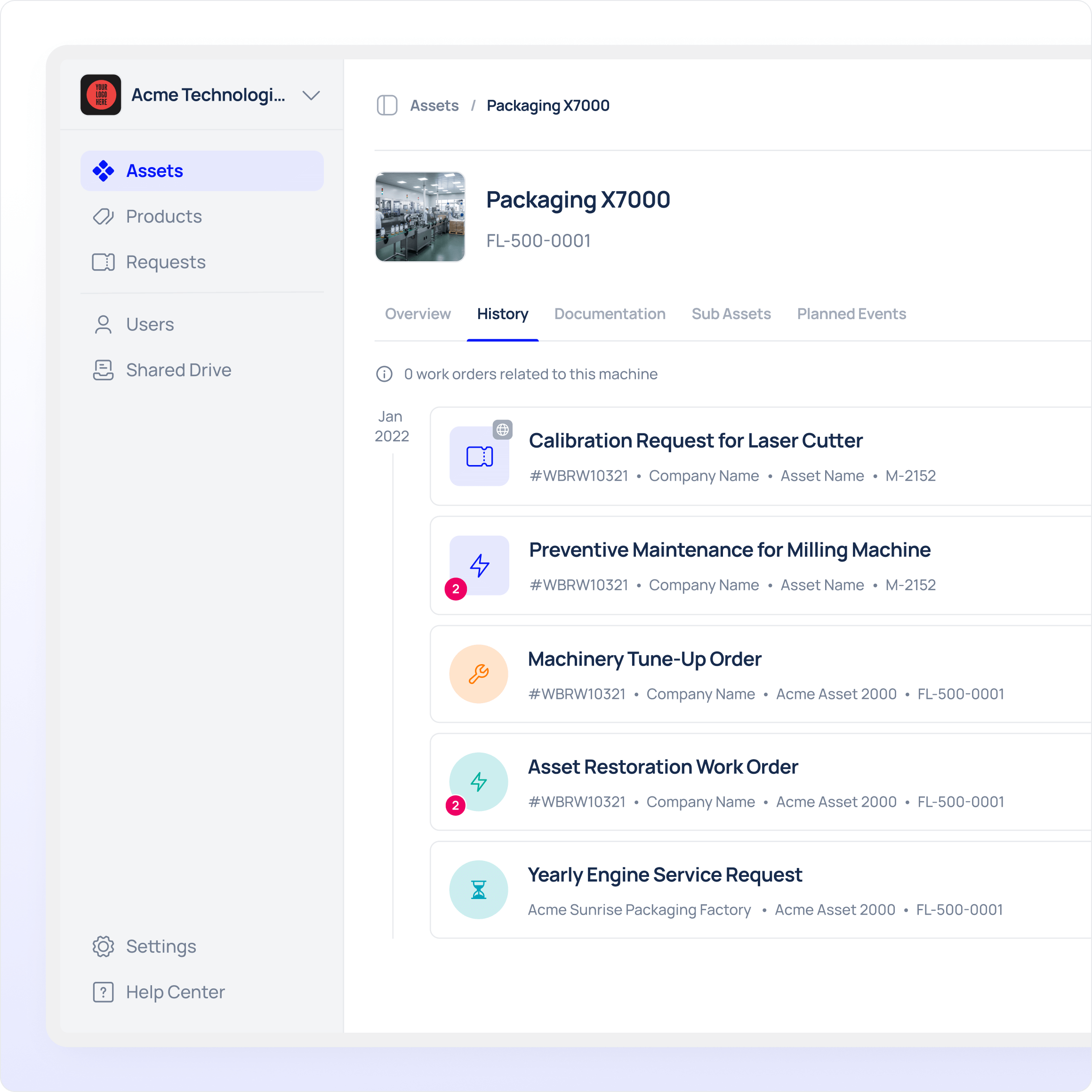Expand the Acme Technologies company dropdown chevron

point(311,95)
